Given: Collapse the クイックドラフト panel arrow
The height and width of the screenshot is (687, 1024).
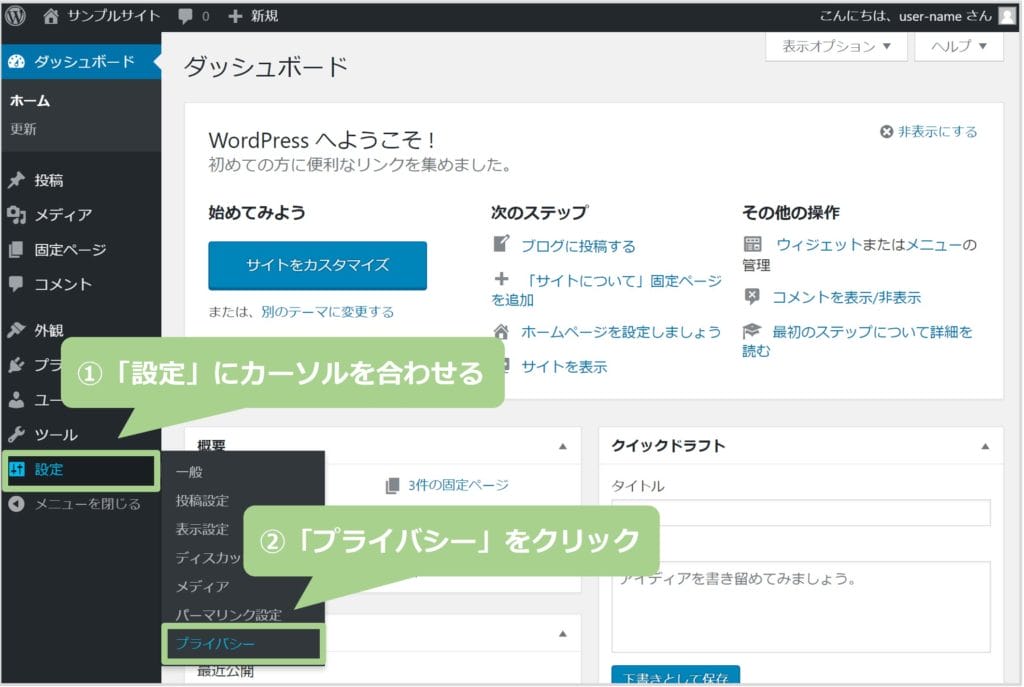Looking at the screenshot, I should (x=985, y=447).
